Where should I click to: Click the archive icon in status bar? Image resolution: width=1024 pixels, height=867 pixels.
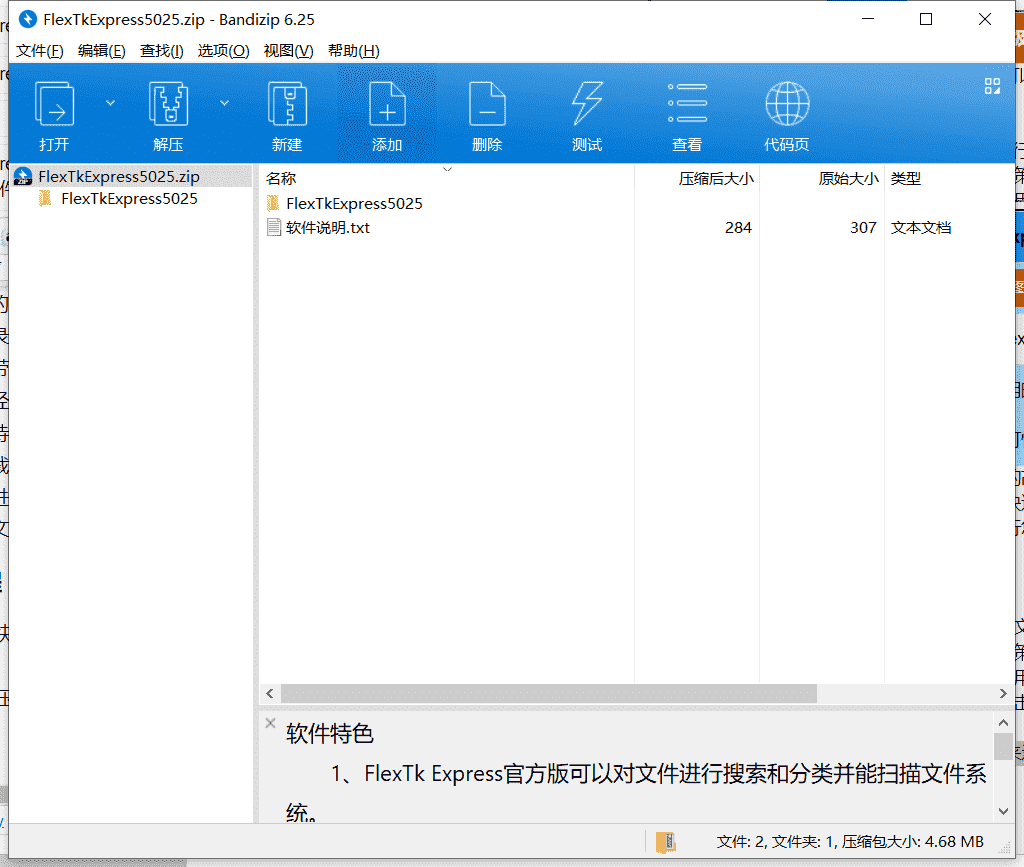[666, 842]
